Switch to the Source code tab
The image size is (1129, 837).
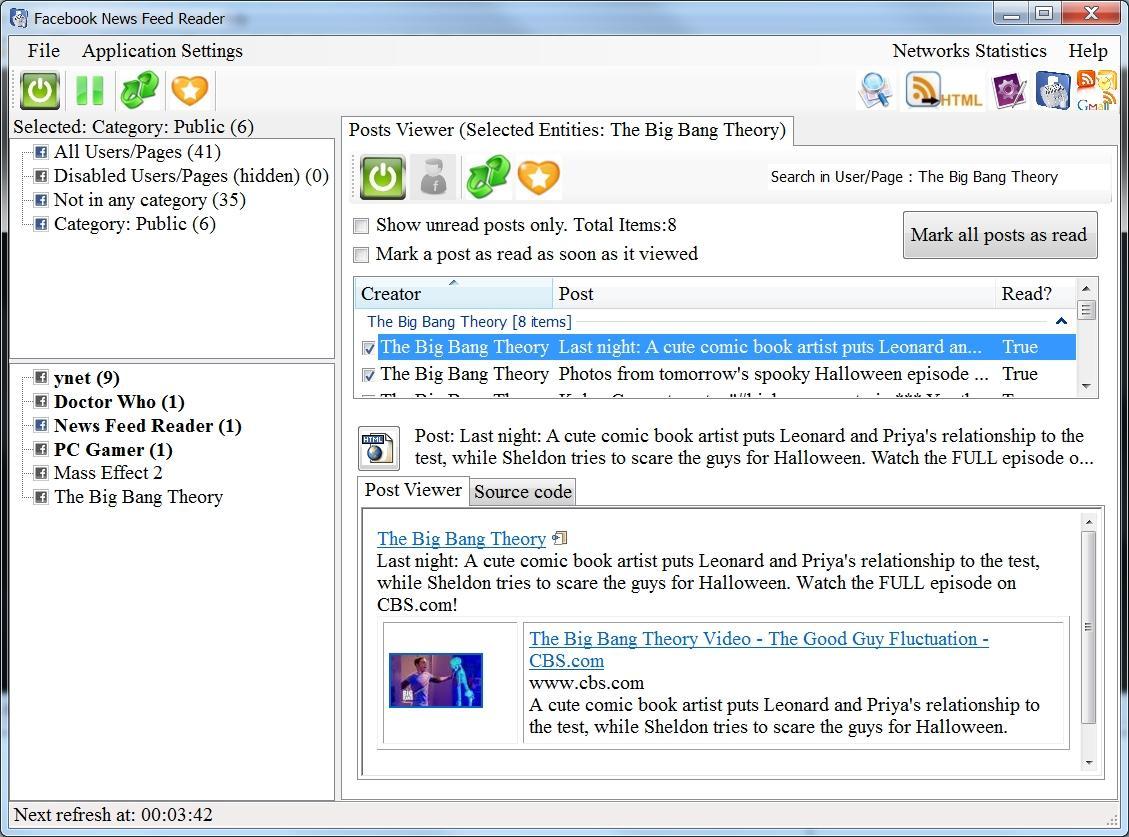coord(523,492)
